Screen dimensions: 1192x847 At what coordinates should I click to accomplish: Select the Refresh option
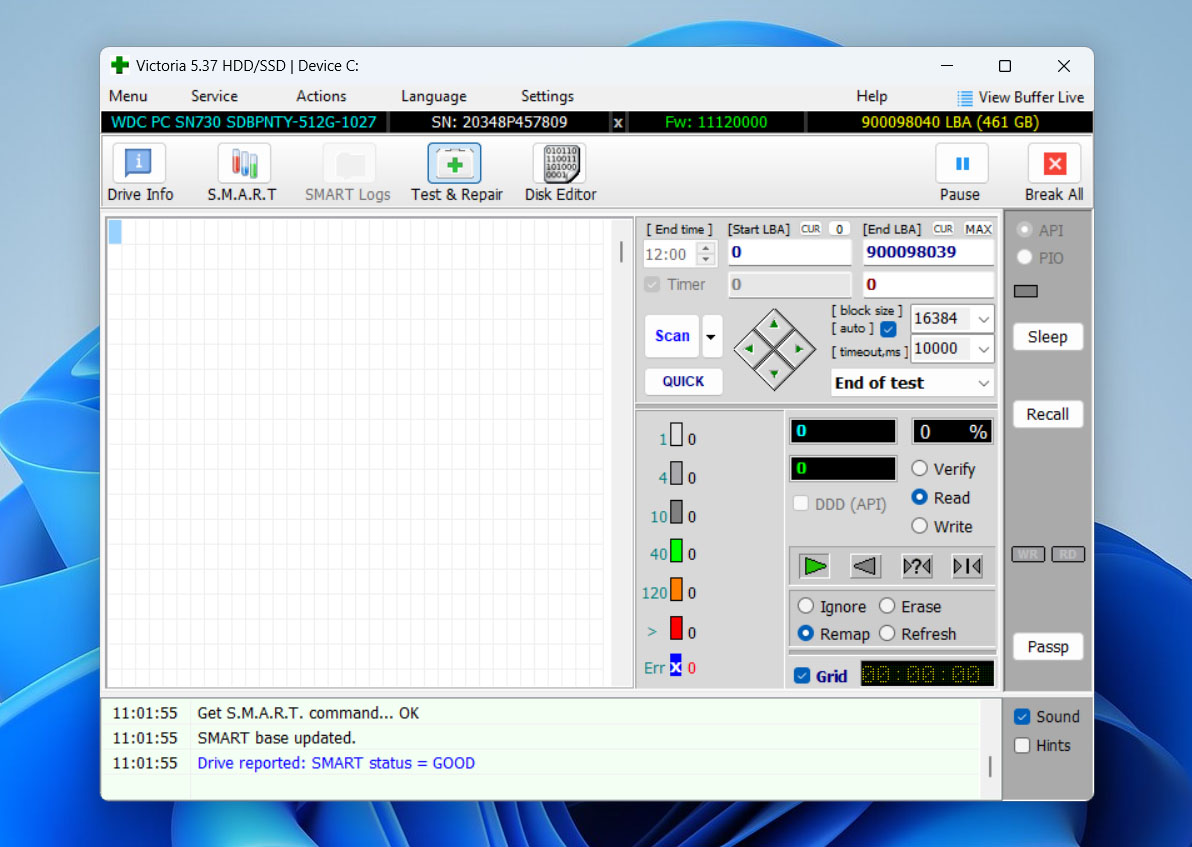click(887, 633)
